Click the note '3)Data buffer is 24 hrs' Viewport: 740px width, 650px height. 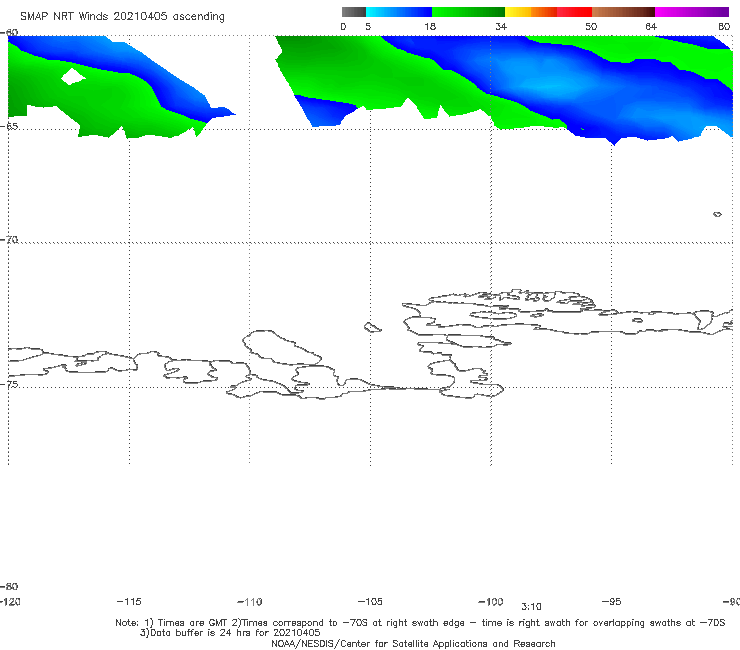230,633
